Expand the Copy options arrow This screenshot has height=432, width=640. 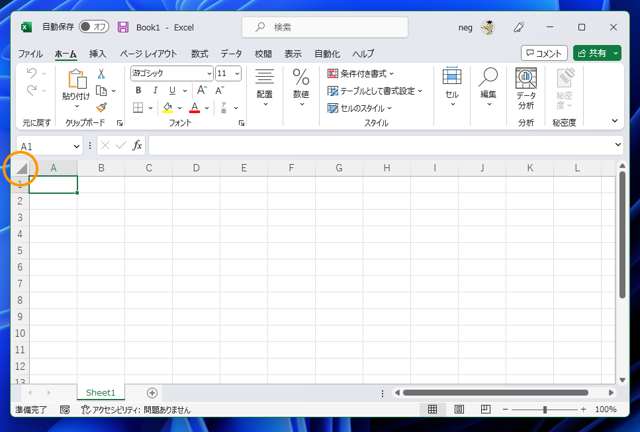click(114, 91)
